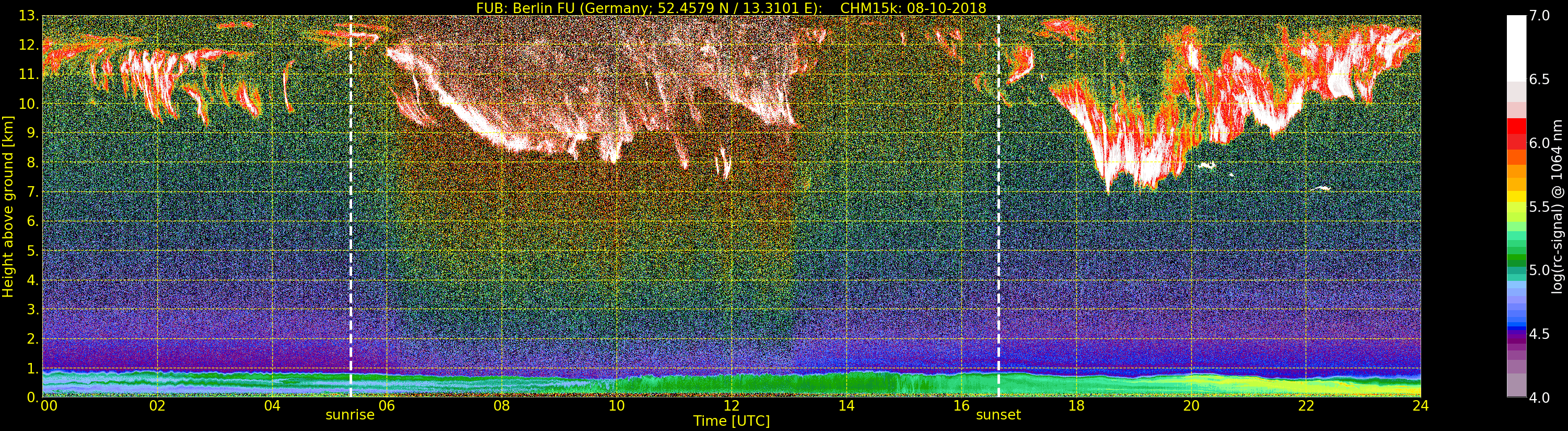The image size is (1568, 431).
Task: Click colorbar scale value "7.0"
Action: [1539, 15]
